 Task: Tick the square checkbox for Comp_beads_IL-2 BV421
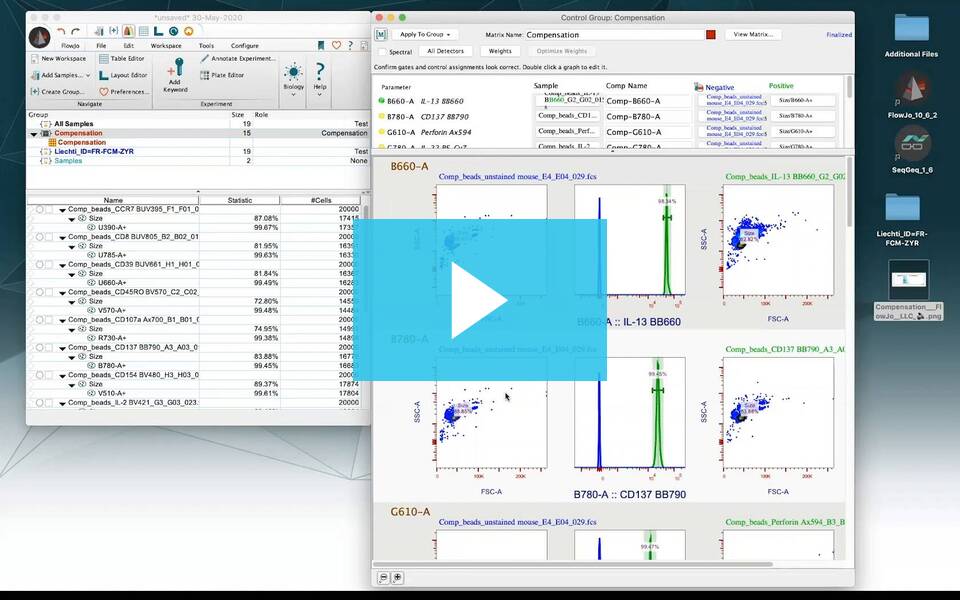tap(49, 403)
